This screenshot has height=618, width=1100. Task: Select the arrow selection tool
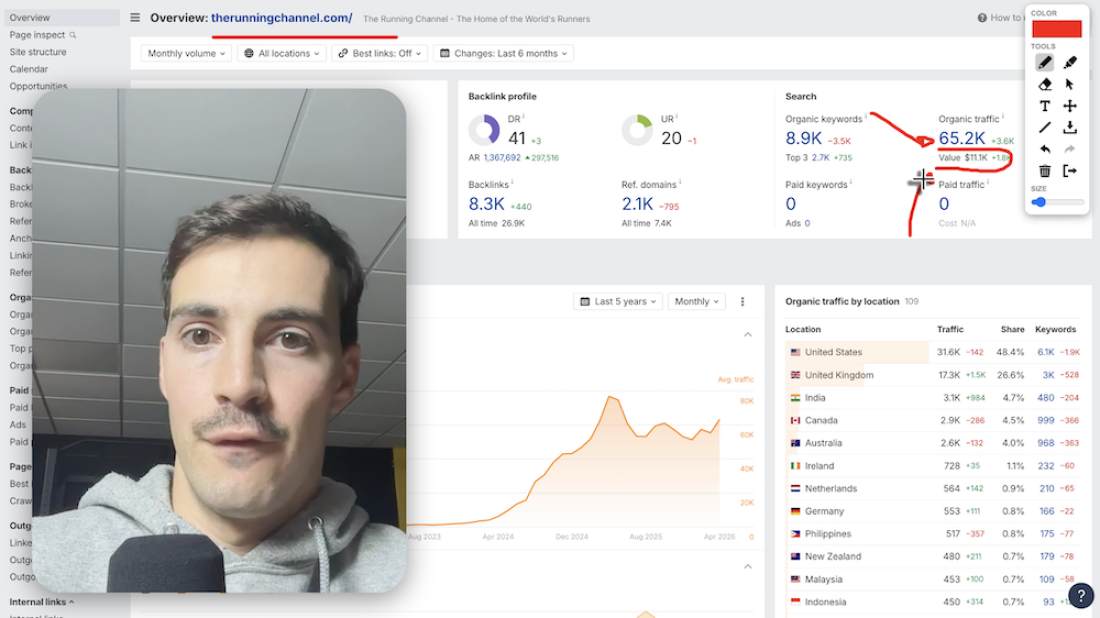[1069, 84]
